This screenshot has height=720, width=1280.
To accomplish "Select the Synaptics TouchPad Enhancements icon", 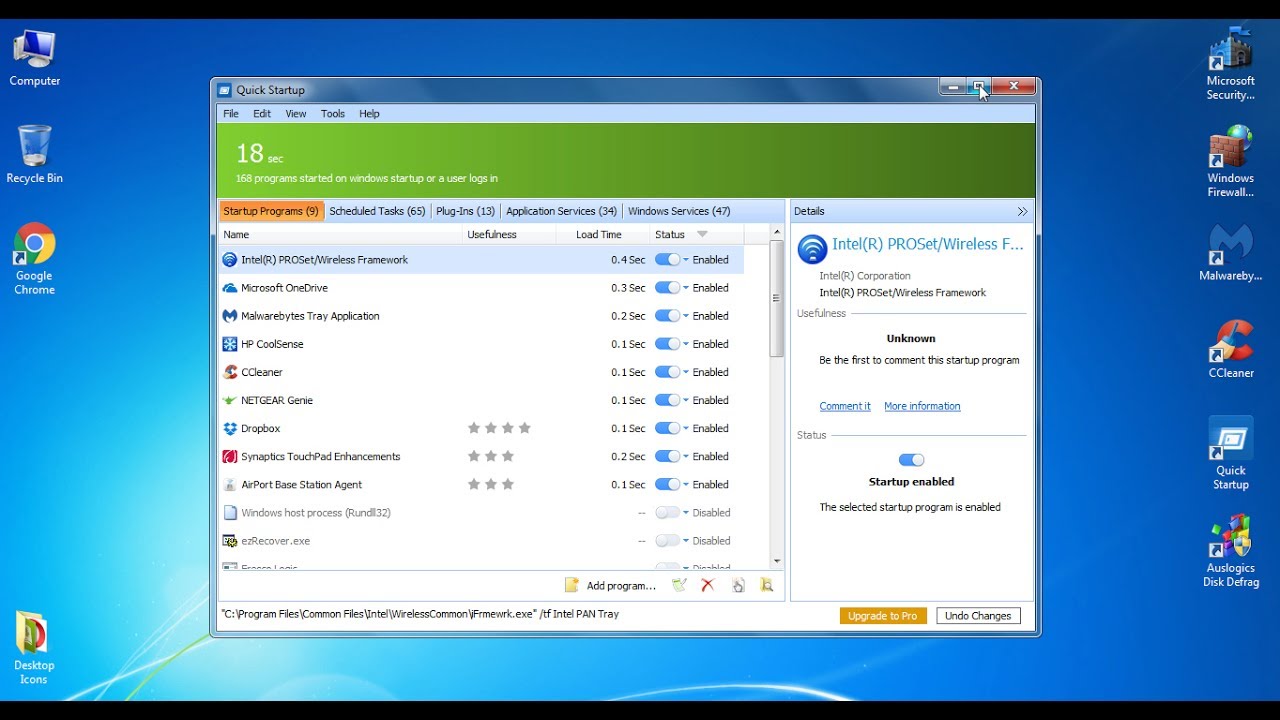I will click(230, 456).
